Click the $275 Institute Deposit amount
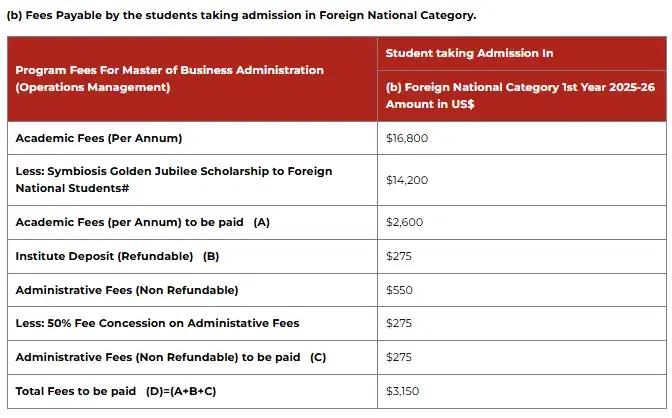Viewport: 672px width, 418px height. pos(398,256)
